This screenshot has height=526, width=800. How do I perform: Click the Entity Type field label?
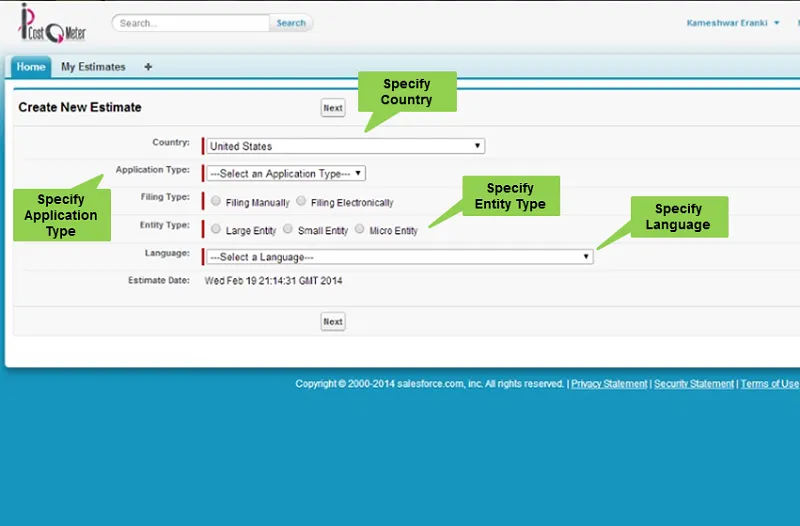[165, 225]
